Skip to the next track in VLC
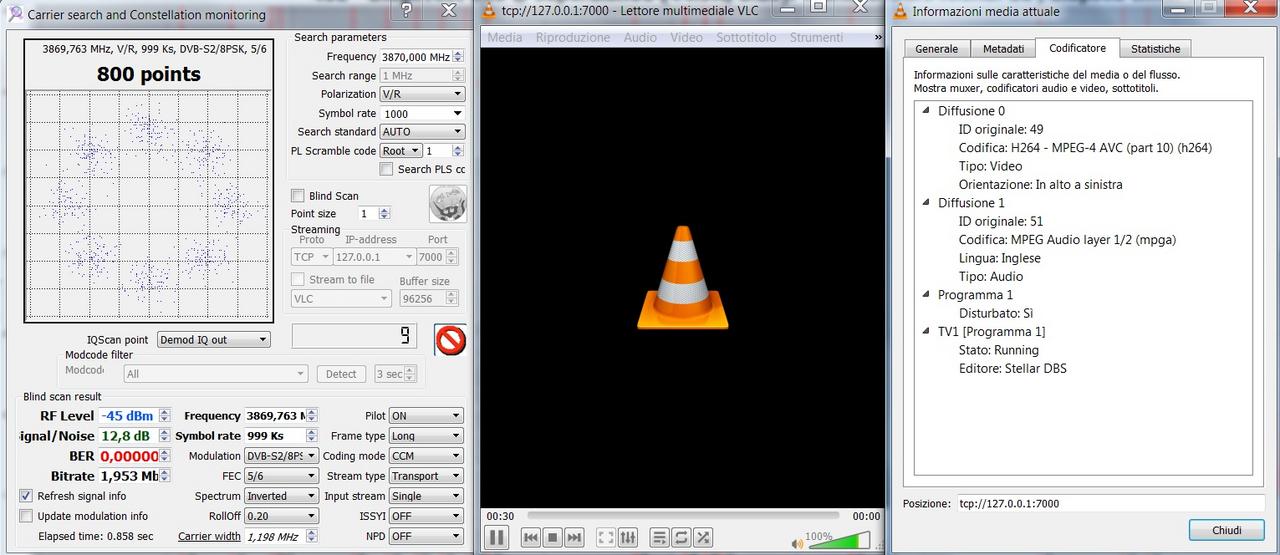The image size is (1280, 555). pos(574,538)
